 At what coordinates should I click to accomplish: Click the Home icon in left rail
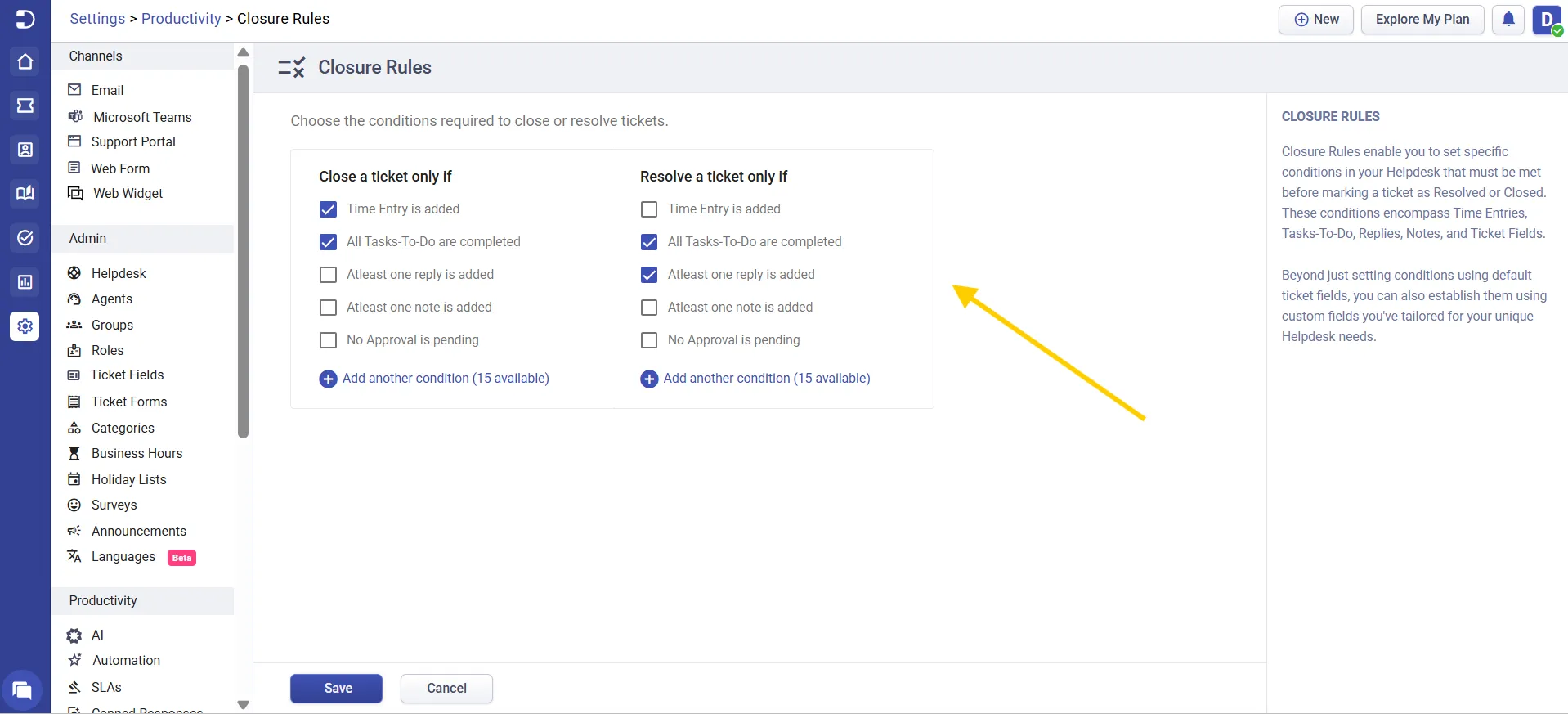[x=25, y=62]
